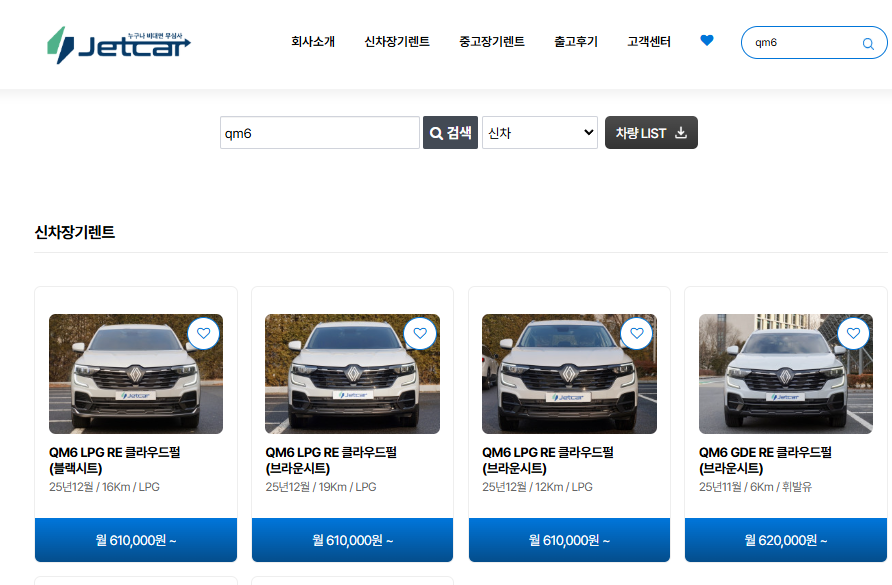Toggle favorite heart on QM6 GDE RE card
The height and width of the screenshot is (585, 892).
click(853, 333)
